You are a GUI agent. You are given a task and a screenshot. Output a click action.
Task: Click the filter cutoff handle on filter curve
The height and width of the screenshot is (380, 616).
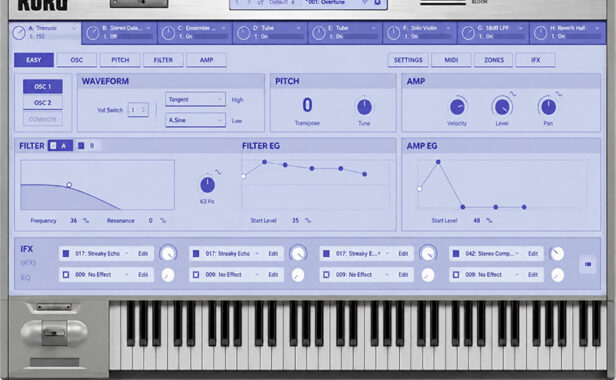[69, 185]
